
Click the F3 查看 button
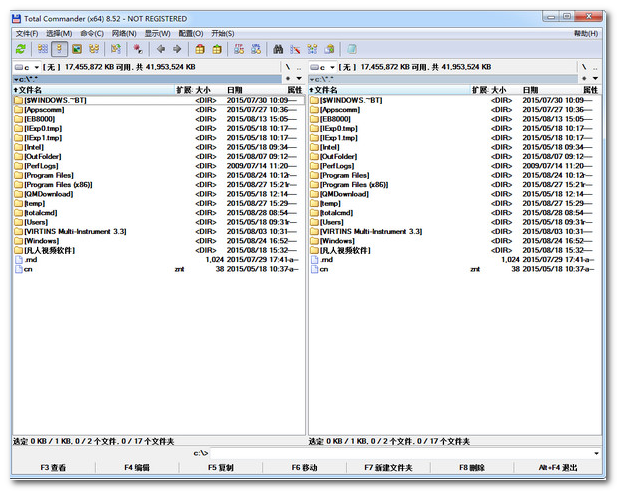[x=53, y=468]
